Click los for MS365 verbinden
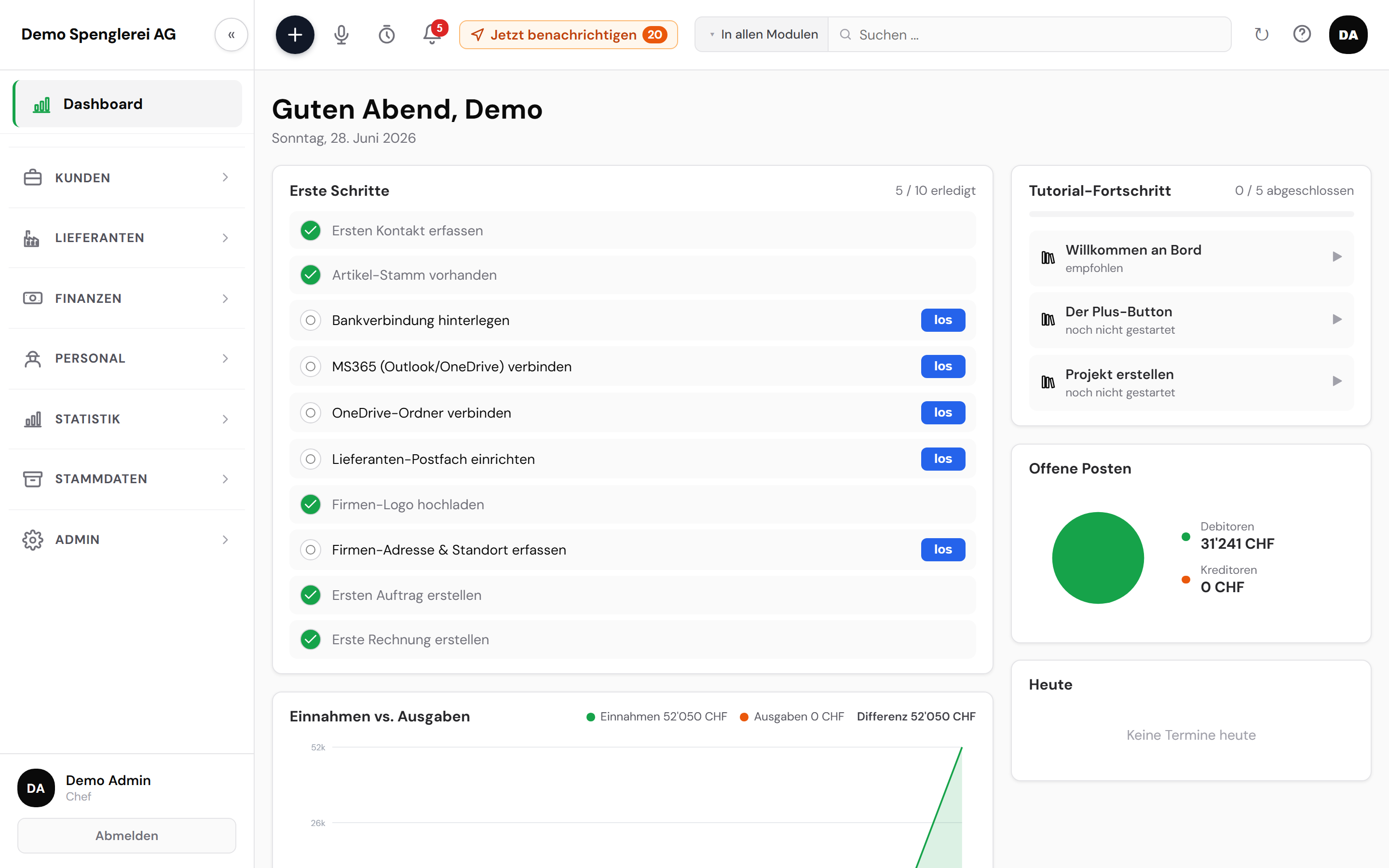 942,366
